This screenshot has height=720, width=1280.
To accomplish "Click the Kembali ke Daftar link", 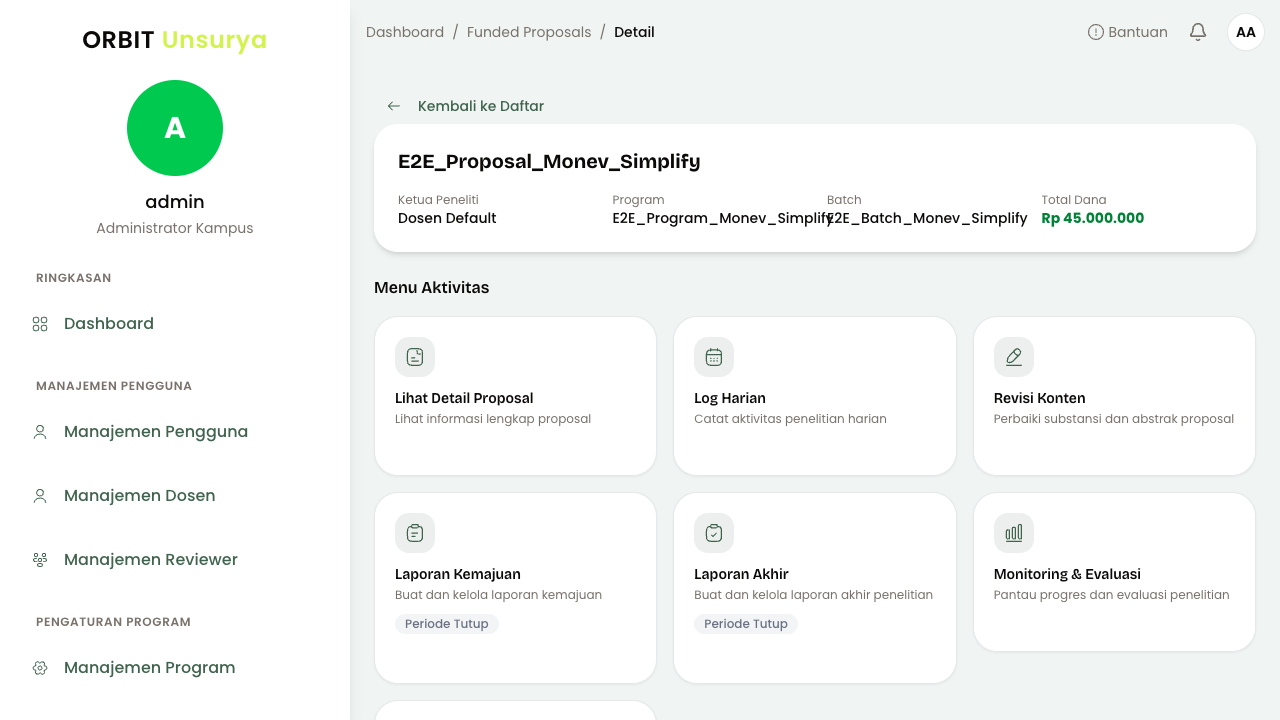I will pyautogui.click(x=481, y=106).
